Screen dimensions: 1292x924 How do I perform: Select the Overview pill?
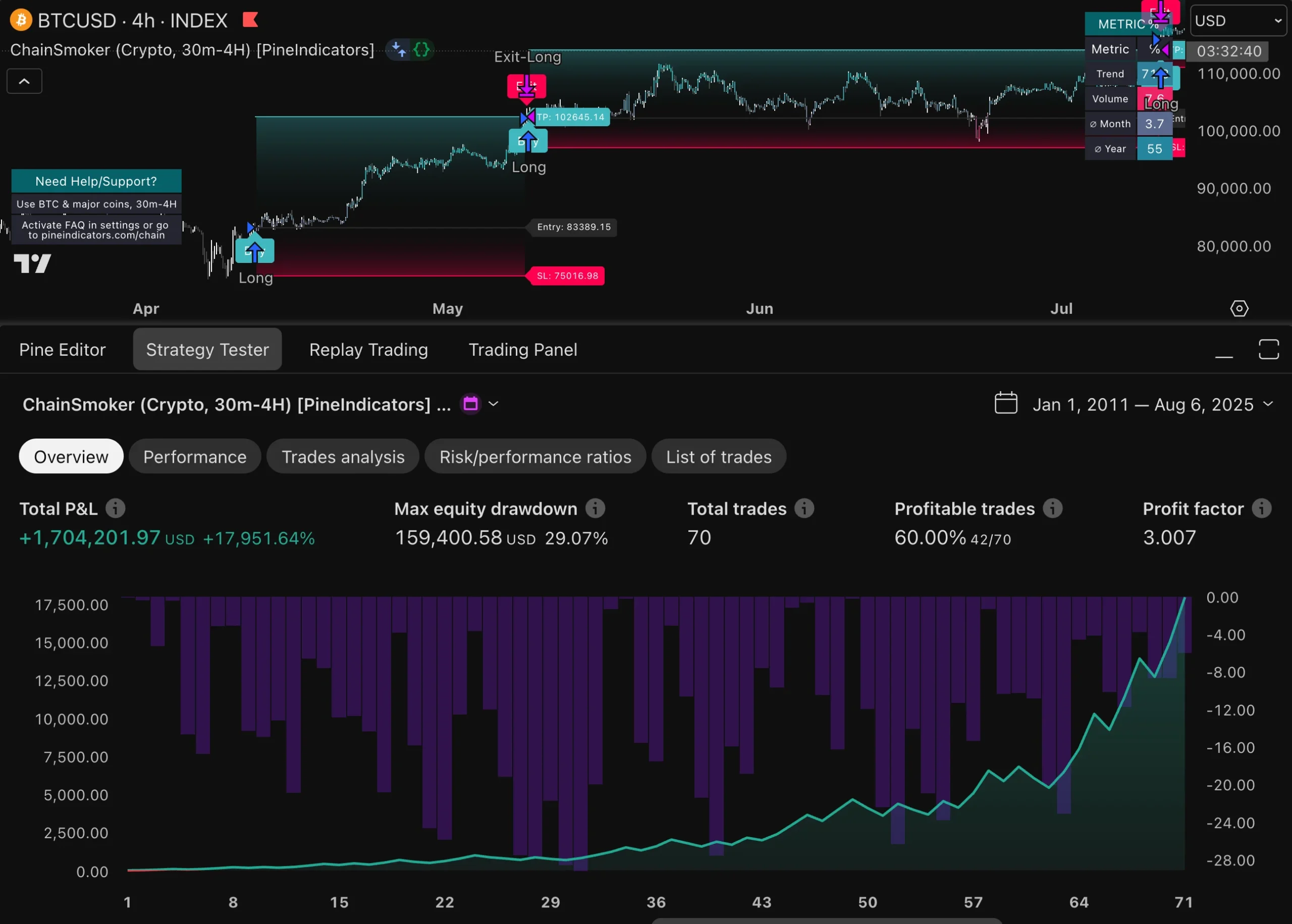pos(71,456)
